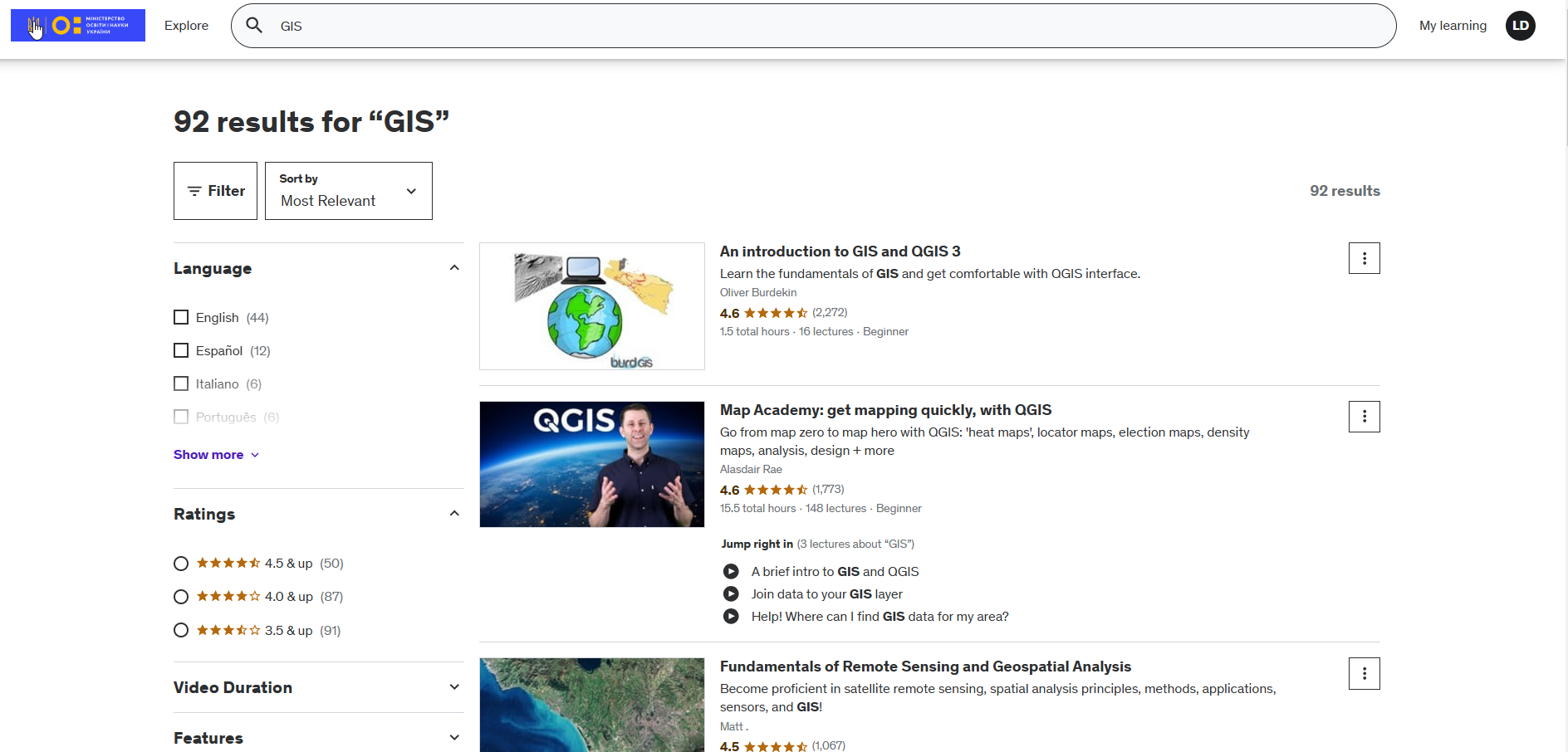Click the Ministry of Education logo

[78, 26]
